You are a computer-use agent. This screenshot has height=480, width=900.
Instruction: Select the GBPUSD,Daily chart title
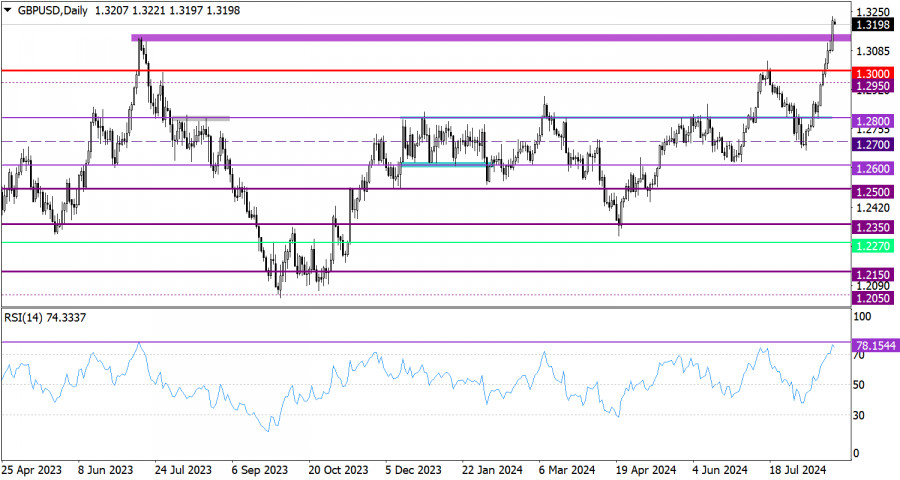coord(53,10)
